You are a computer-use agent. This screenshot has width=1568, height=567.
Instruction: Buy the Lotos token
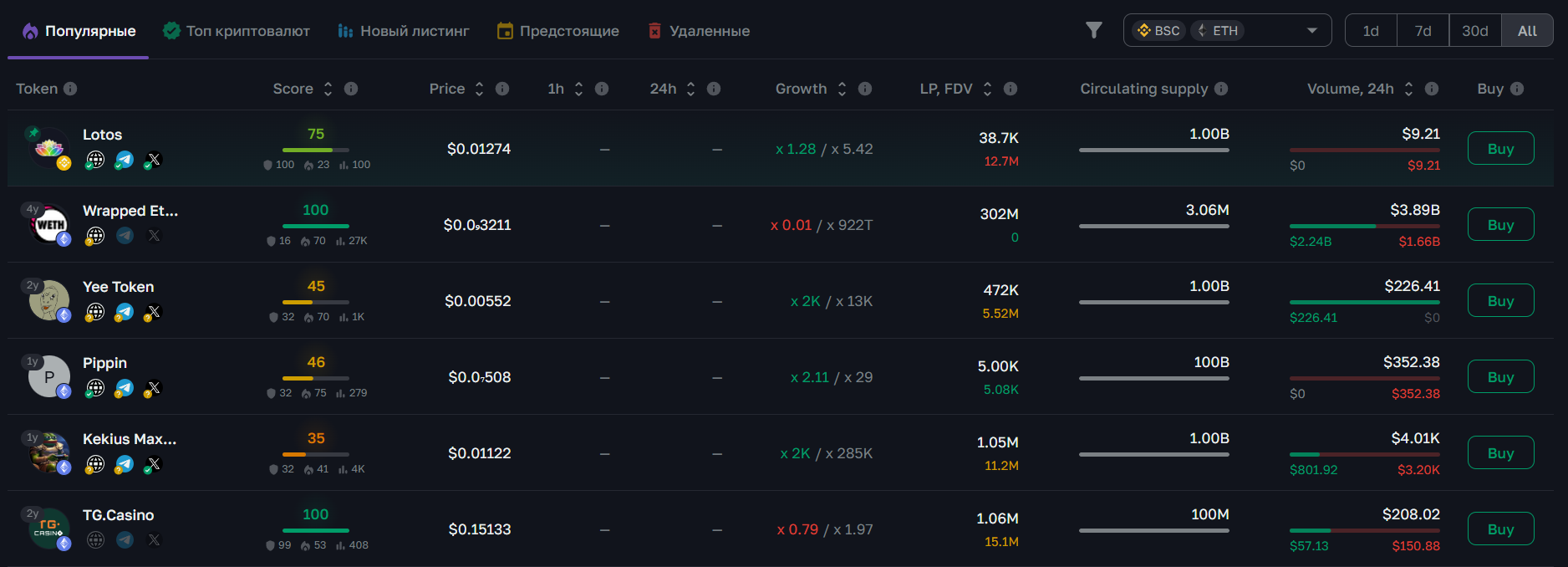(1500, 149)
